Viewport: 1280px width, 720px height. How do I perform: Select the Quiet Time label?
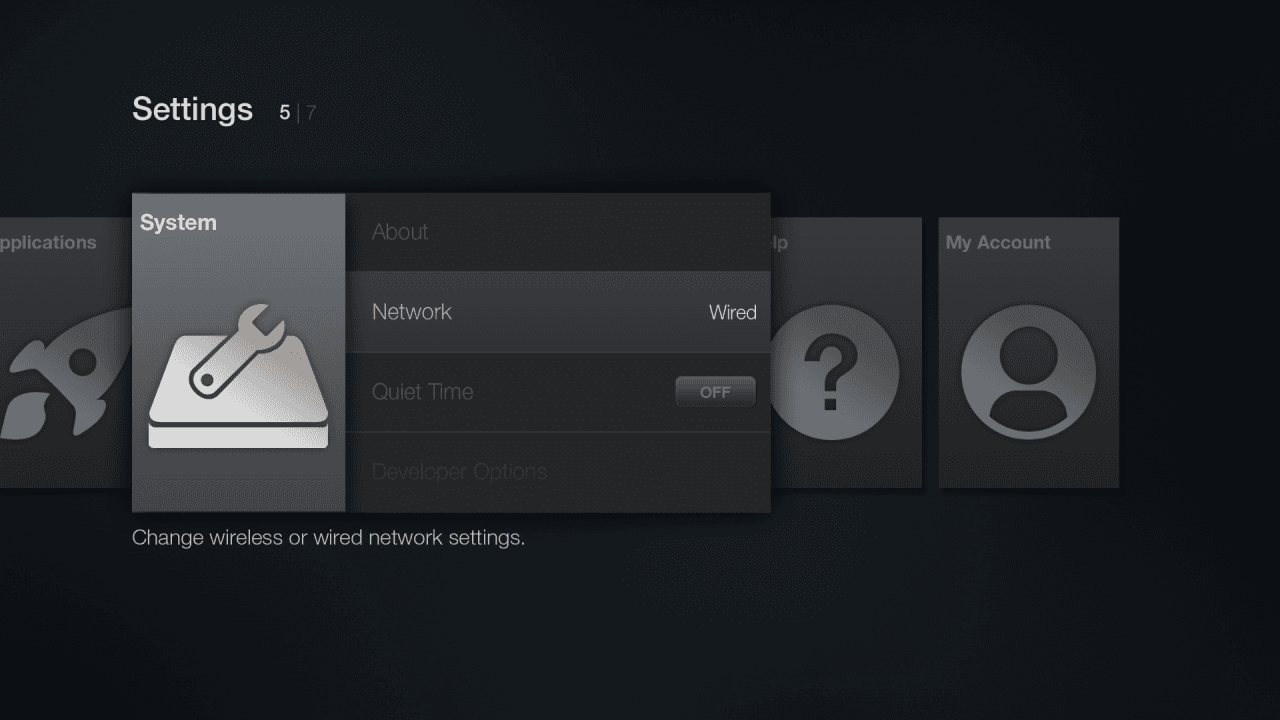[x=422, y=392]
